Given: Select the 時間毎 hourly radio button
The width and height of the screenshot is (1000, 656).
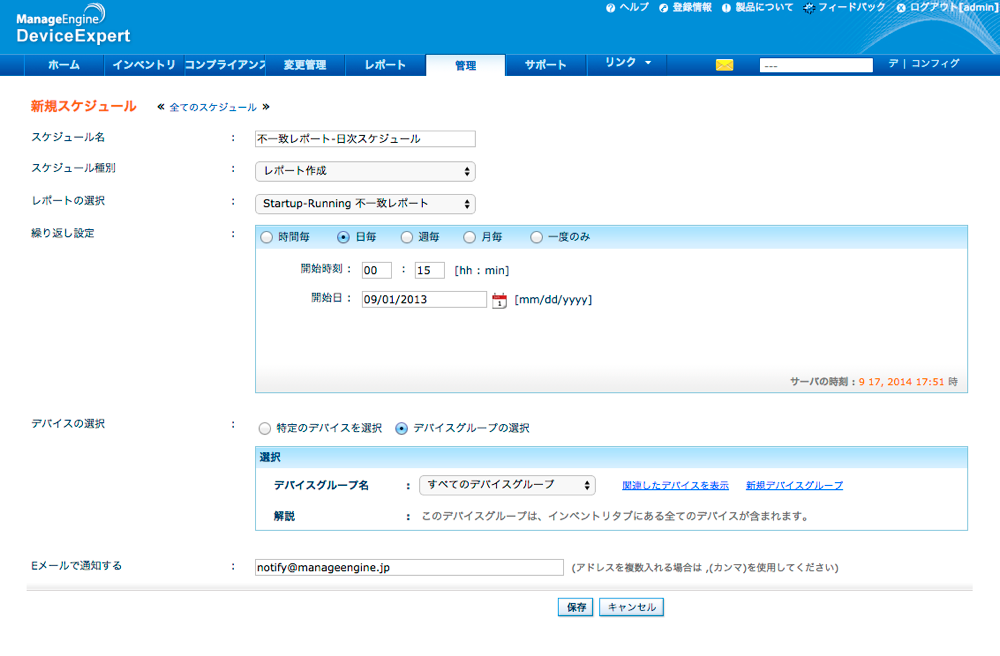Looking at the screenshot, I should (x=266, y=238).
